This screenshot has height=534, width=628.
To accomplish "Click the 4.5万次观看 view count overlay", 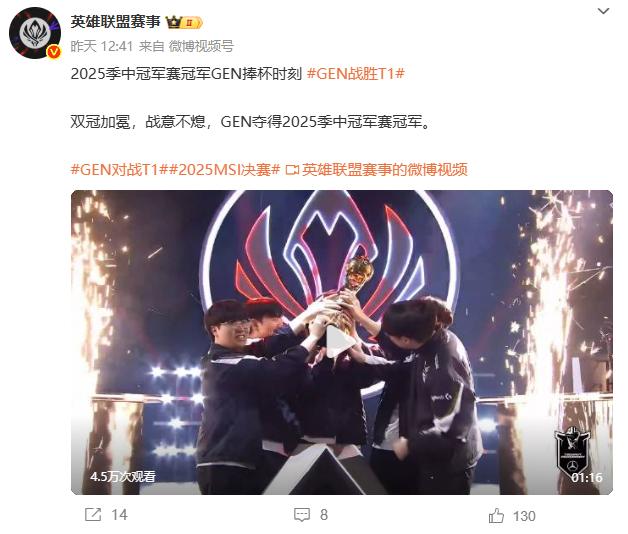I will point(123,476).
